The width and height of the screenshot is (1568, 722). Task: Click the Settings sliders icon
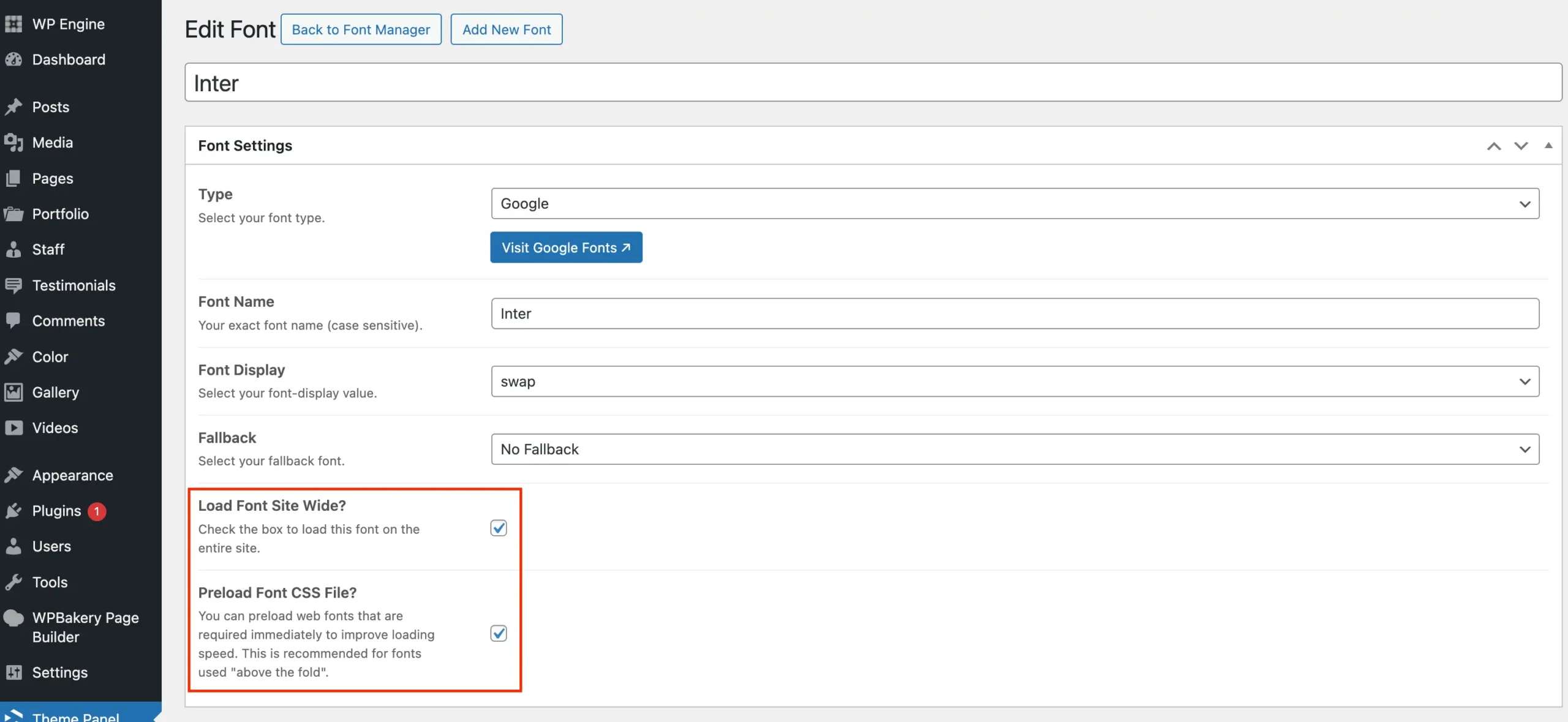click(13, 672)
